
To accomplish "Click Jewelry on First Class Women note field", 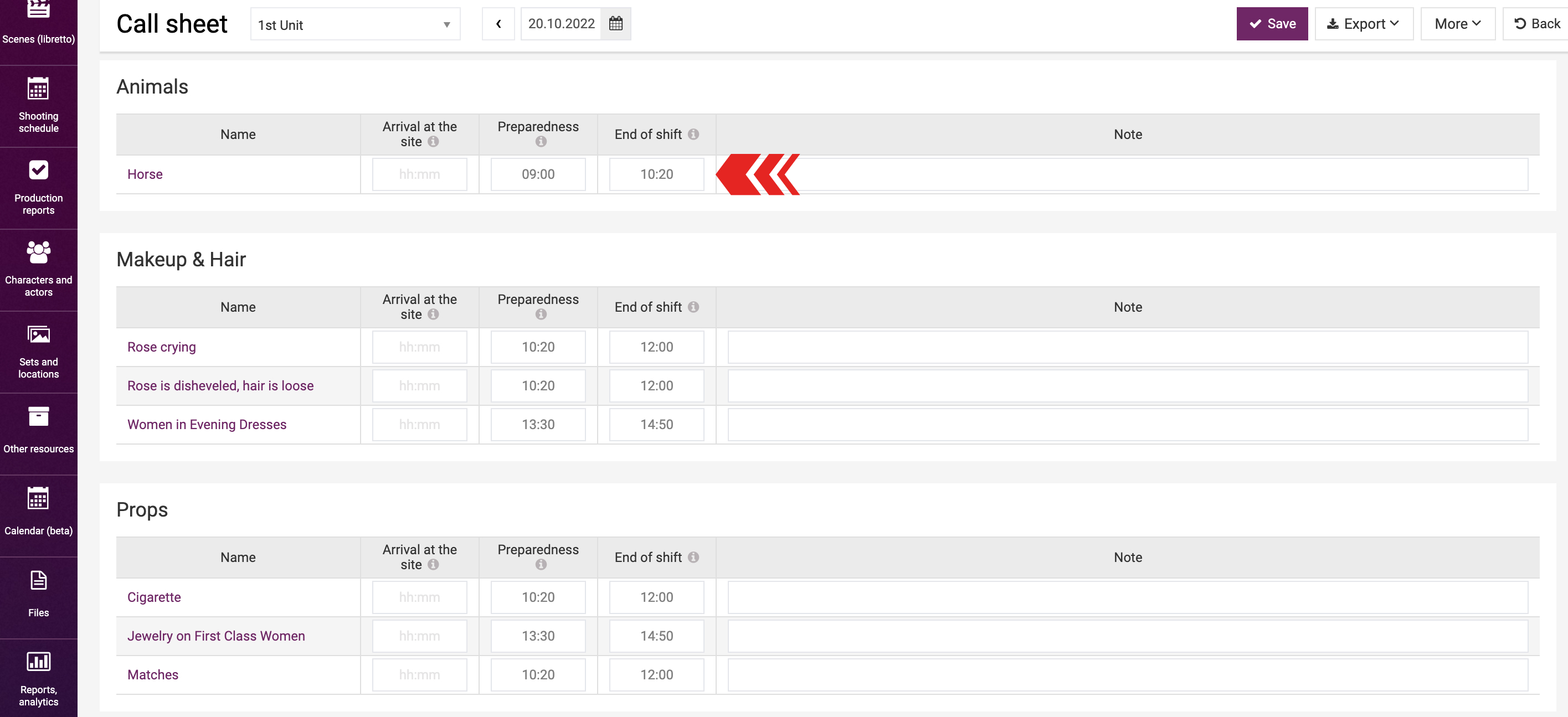I will 1127,636.
